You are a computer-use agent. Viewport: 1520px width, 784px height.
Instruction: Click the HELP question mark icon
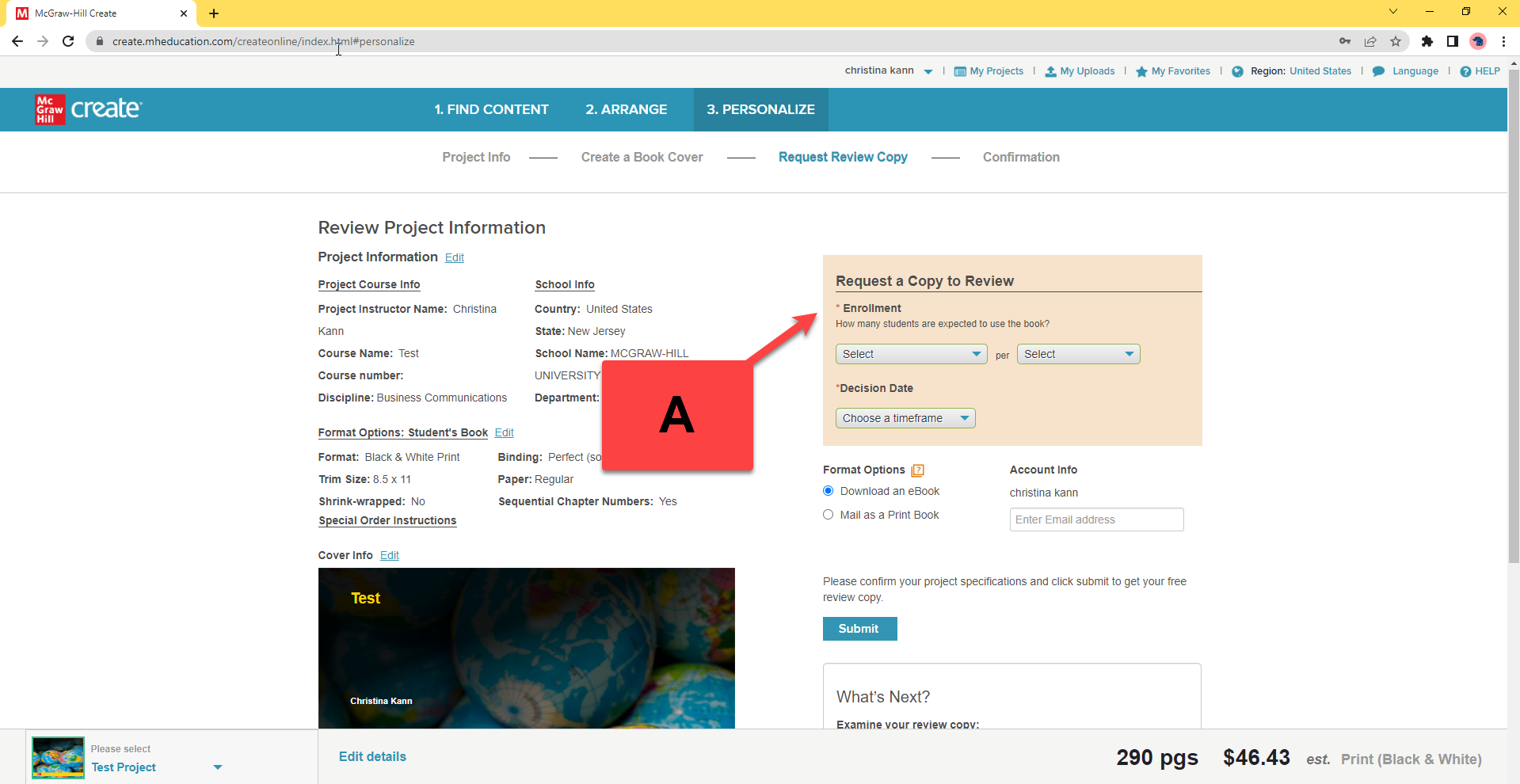click(1465, 71)
